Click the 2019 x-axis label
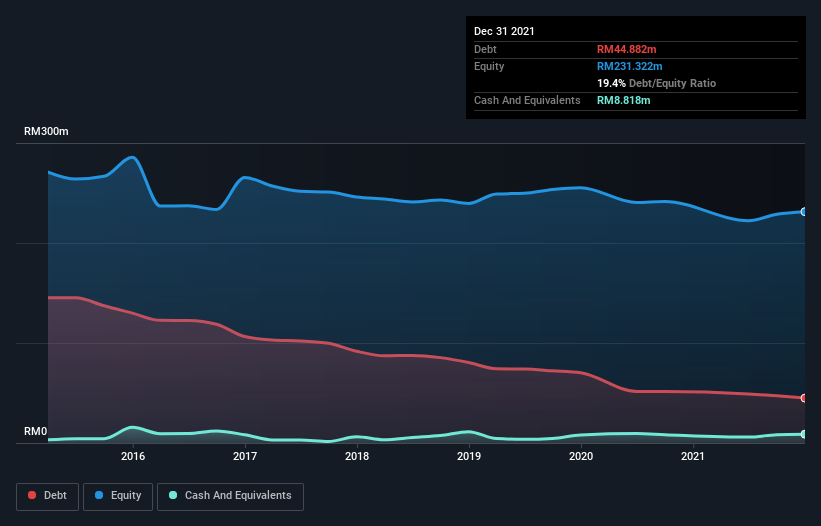821x526 pixels. coord(469,456)
